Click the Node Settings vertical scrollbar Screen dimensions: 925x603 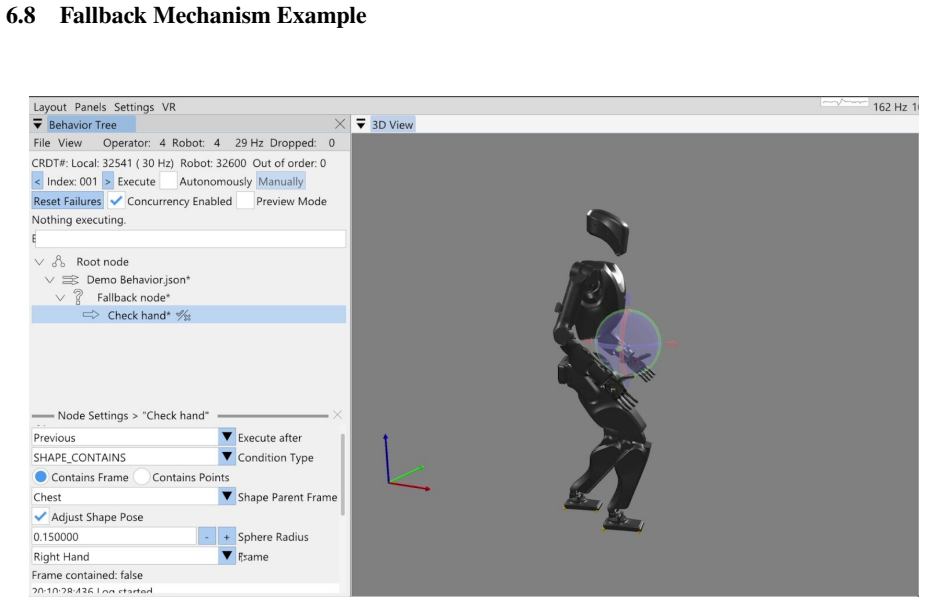[343, 476]
